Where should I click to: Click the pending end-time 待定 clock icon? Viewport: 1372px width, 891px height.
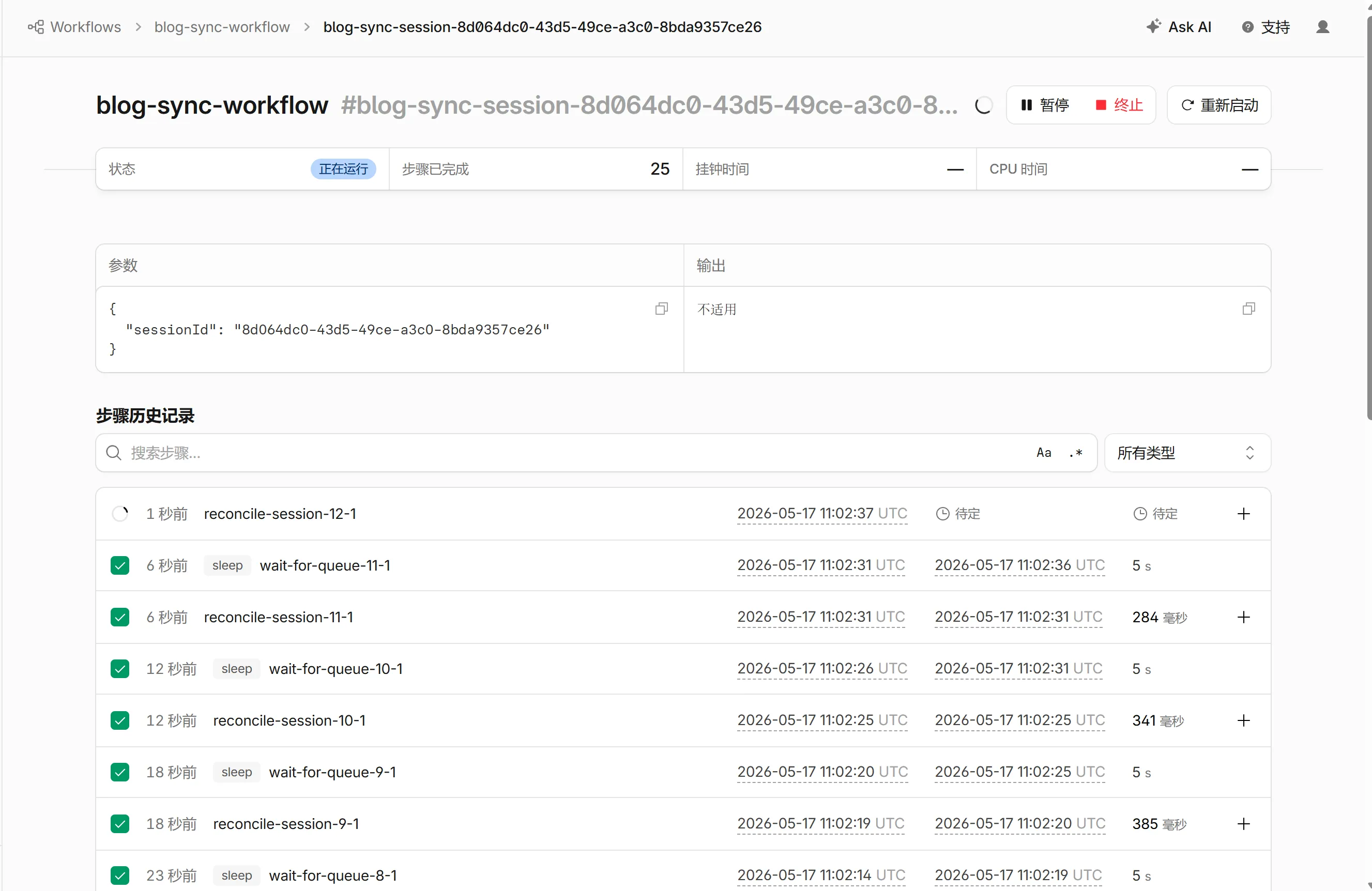tap(942, 514)
